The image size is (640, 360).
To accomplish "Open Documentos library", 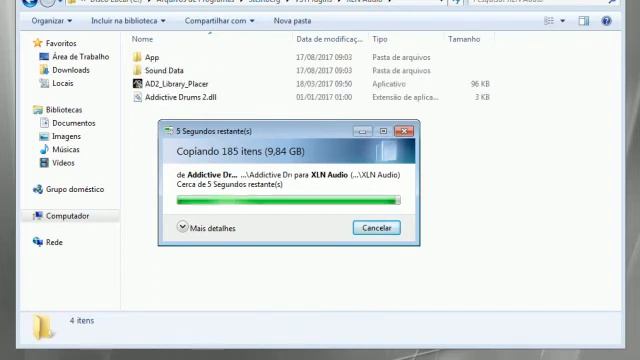I will 73,123.
